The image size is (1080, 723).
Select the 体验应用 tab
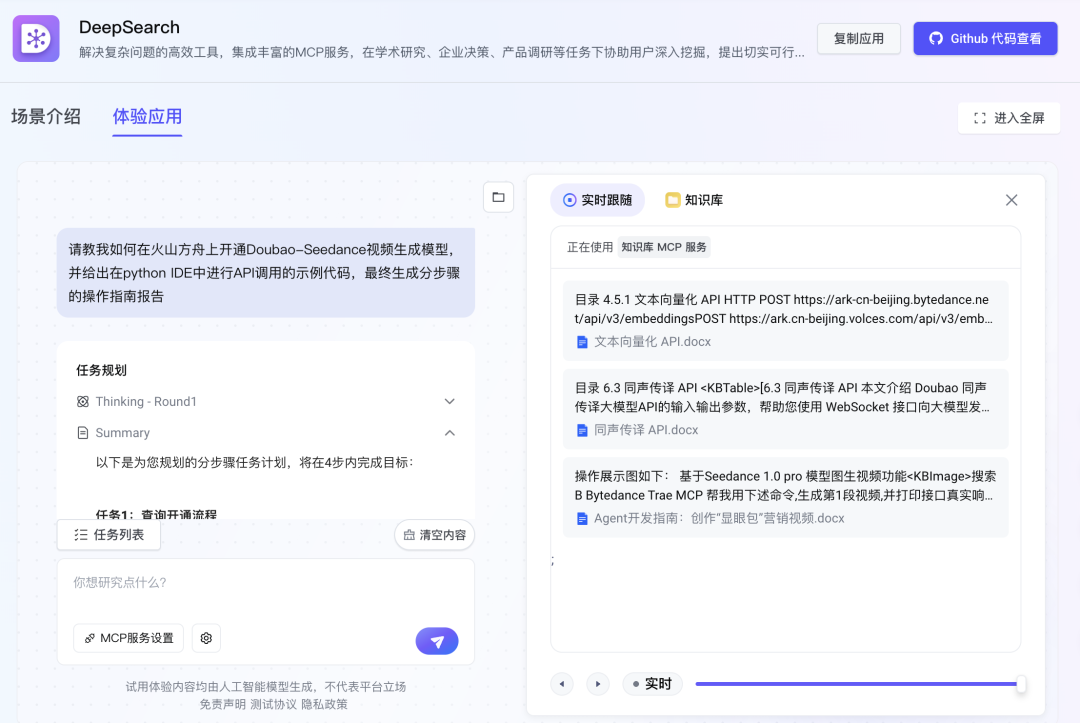tap(147, 116)
